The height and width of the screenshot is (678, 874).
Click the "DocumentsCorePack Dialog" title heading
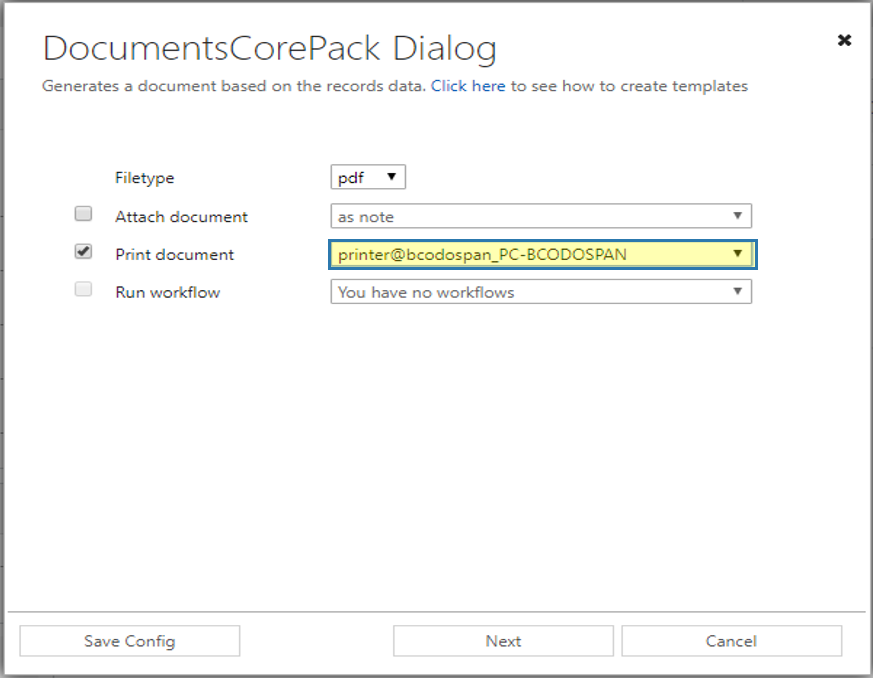pyautogui.click(x=270, y=49)
